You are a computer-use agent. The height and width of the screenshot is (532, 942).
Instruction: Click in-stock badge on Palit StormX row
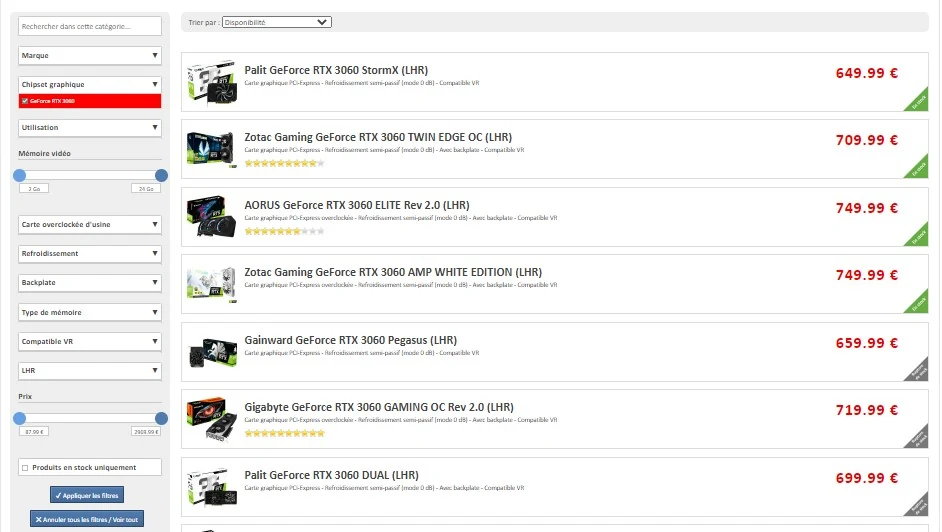tap(919, 102)
